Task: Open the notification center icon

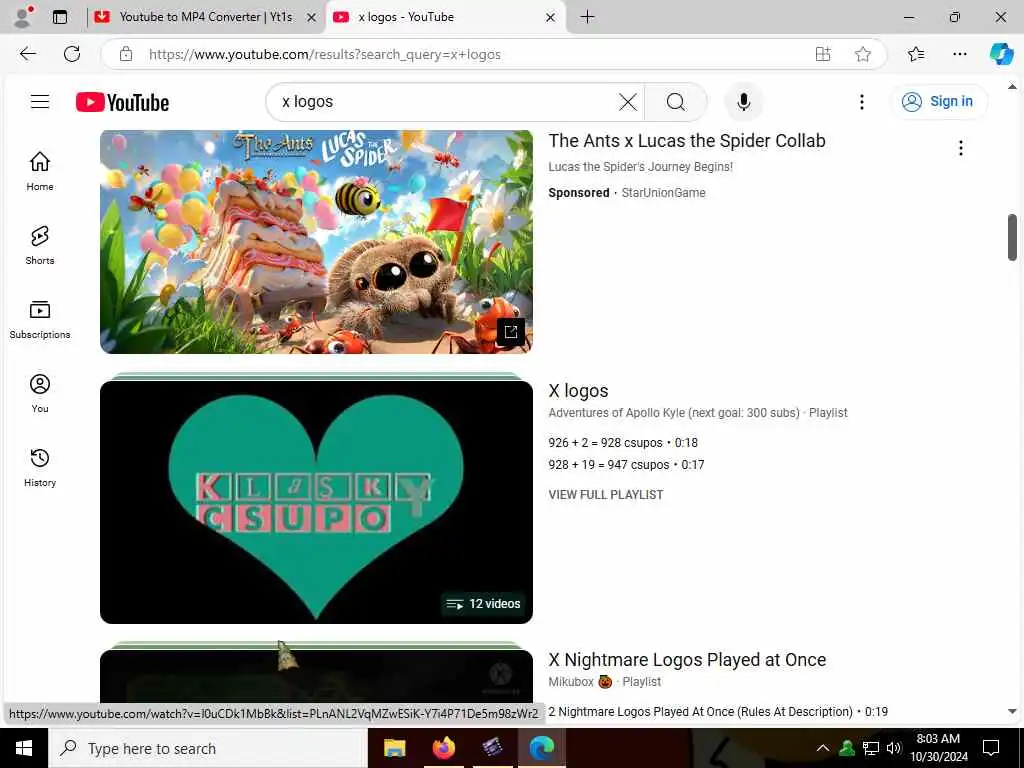Action: [991, 748]
